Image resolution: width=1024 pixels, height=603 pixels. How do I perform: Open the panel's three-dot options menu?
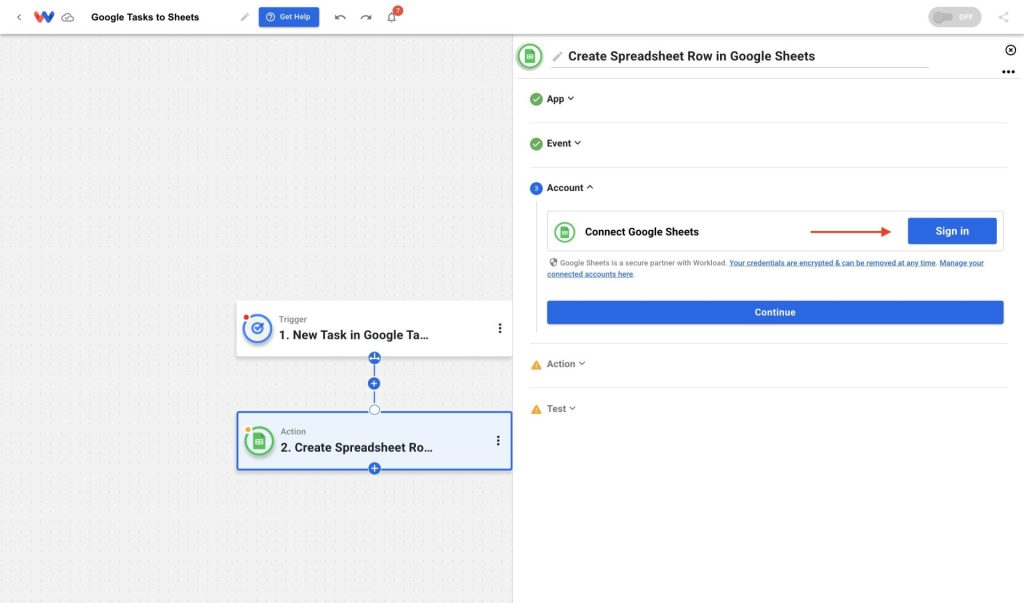1008,72
